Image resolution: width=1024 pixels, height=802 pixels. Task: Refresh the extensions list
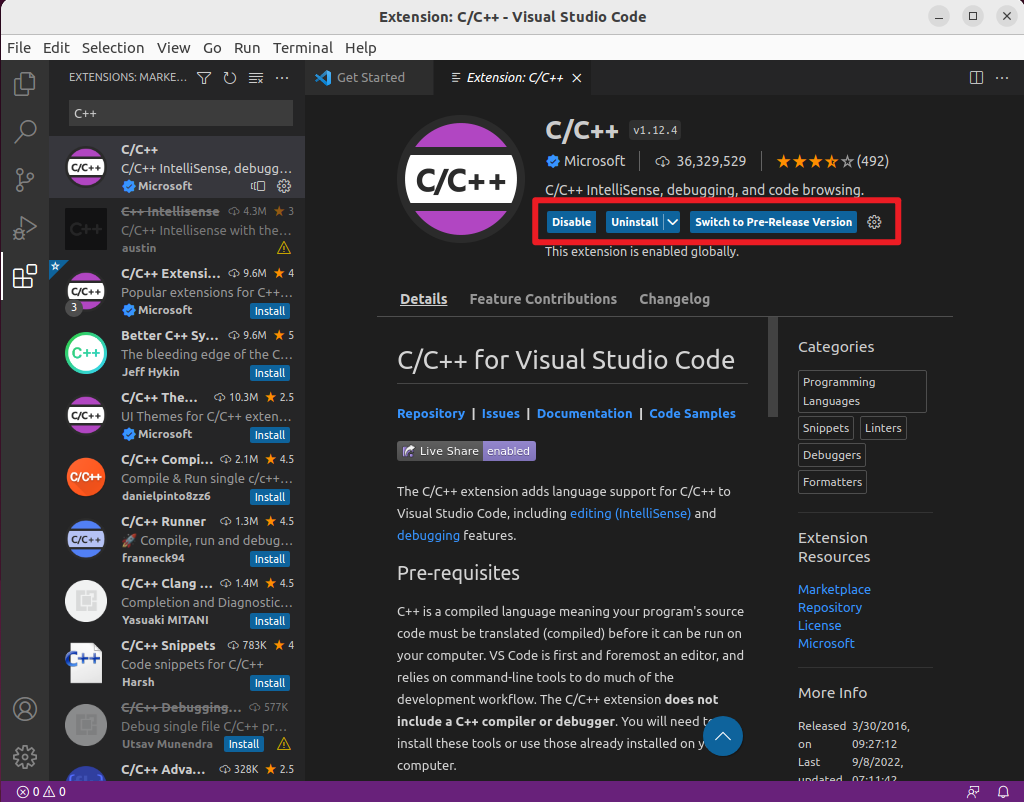pyautogui.click(x=228, y=77)
